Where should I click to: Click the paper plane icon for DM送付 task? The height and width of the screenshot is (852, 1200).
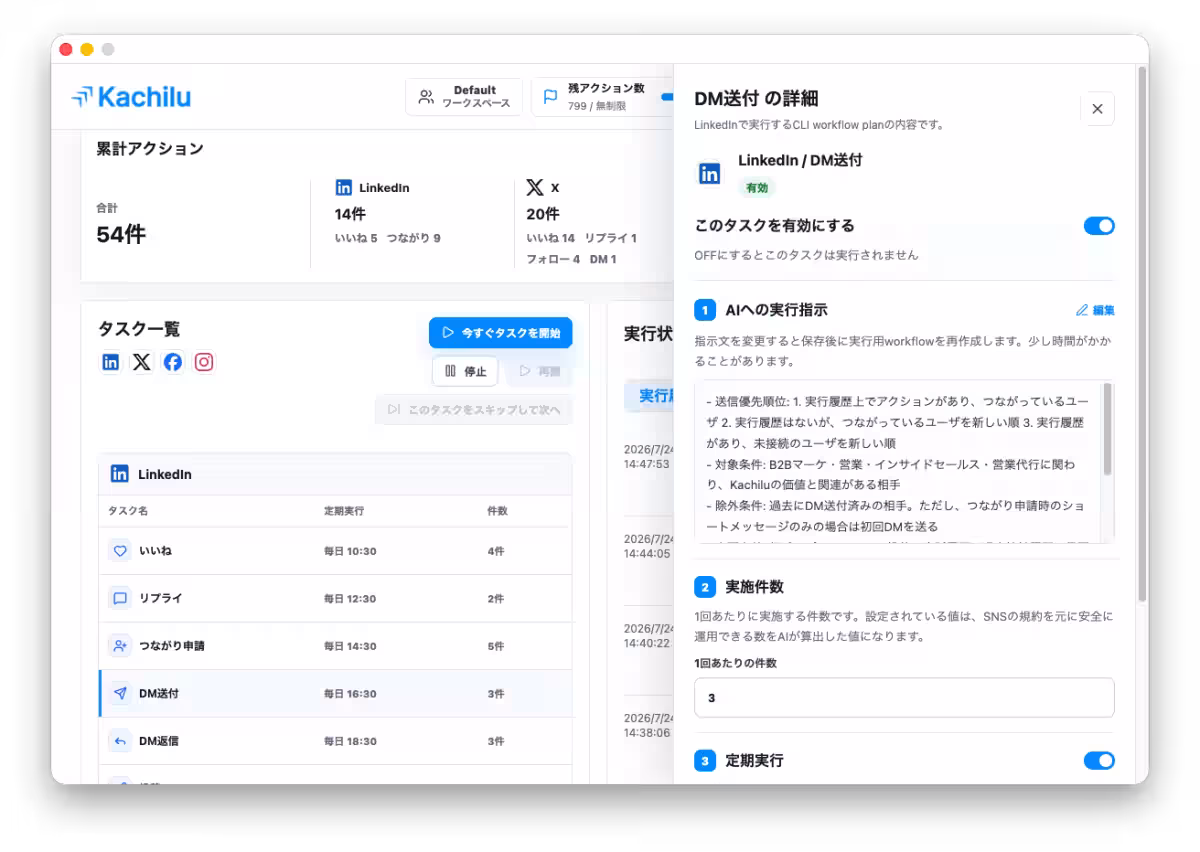[120, 693]
